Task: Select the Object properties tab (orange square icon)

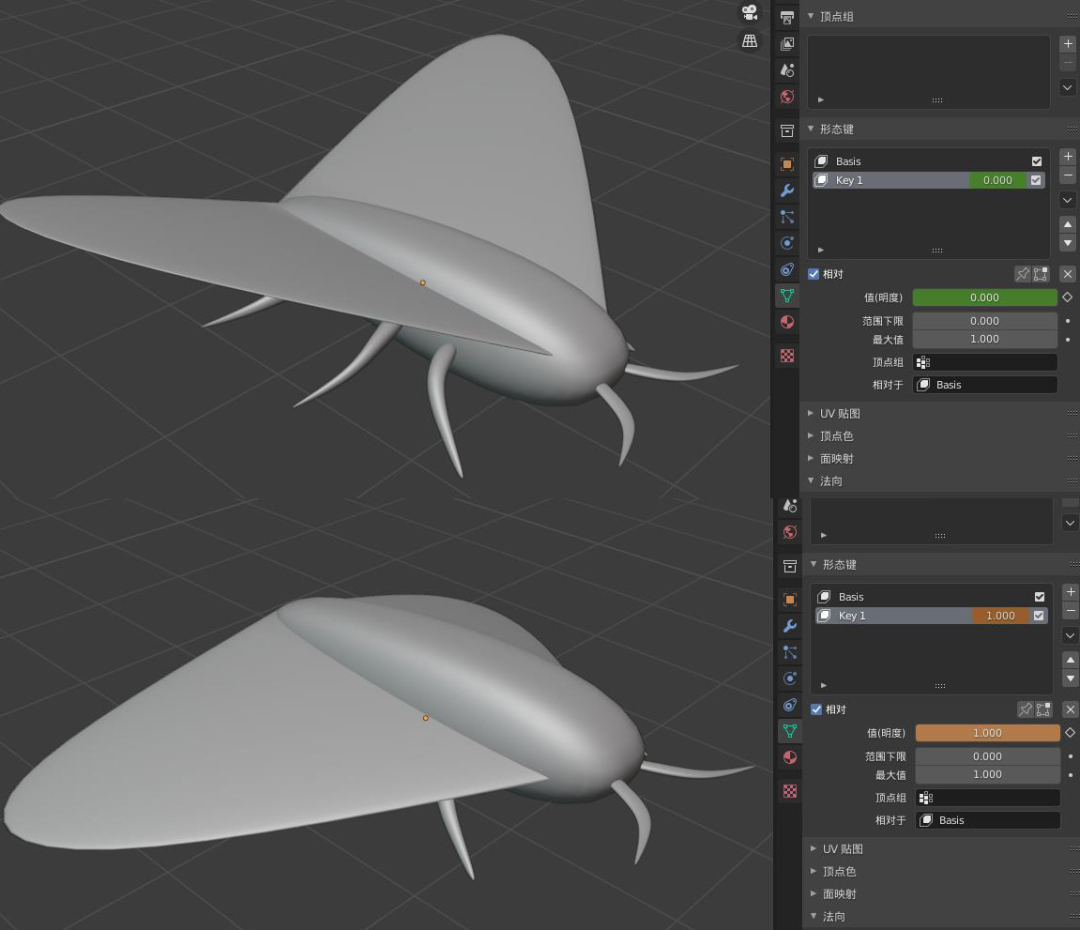Action: [x=787, y=163]
